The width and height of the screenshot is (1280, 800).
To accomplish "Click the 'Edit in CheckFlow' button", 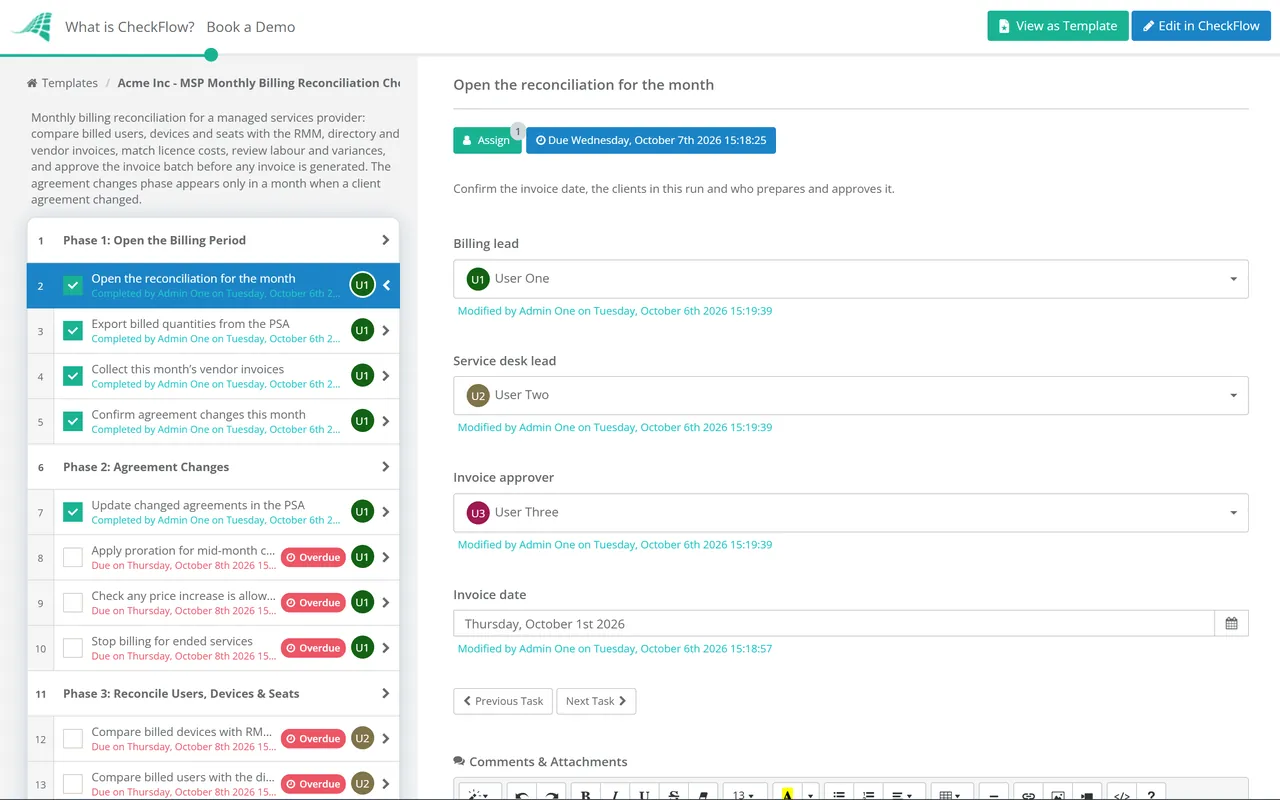I will [1201, 26].
